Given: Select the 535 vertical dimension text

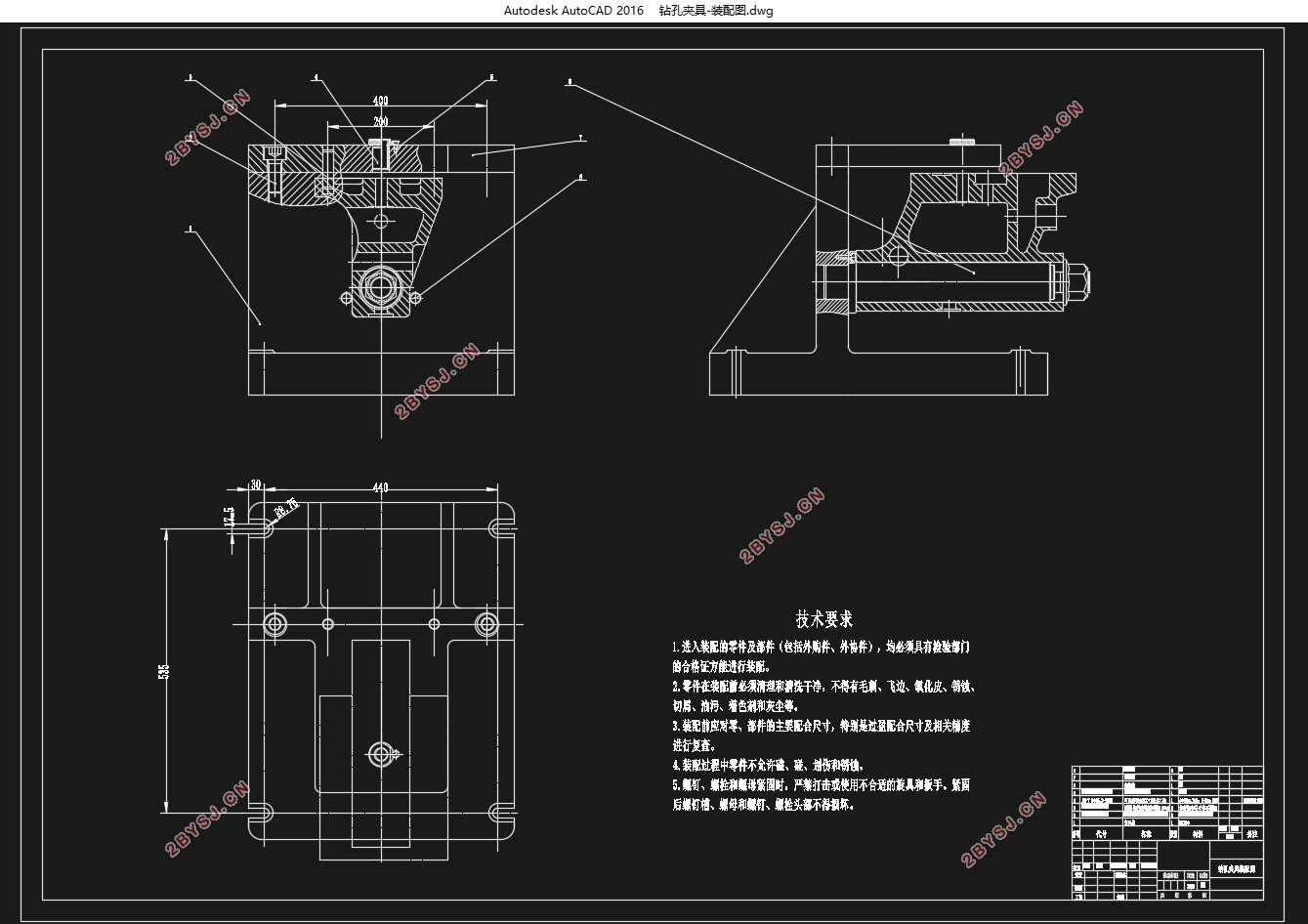Looking at the screenshot, I should coord(164,672).
